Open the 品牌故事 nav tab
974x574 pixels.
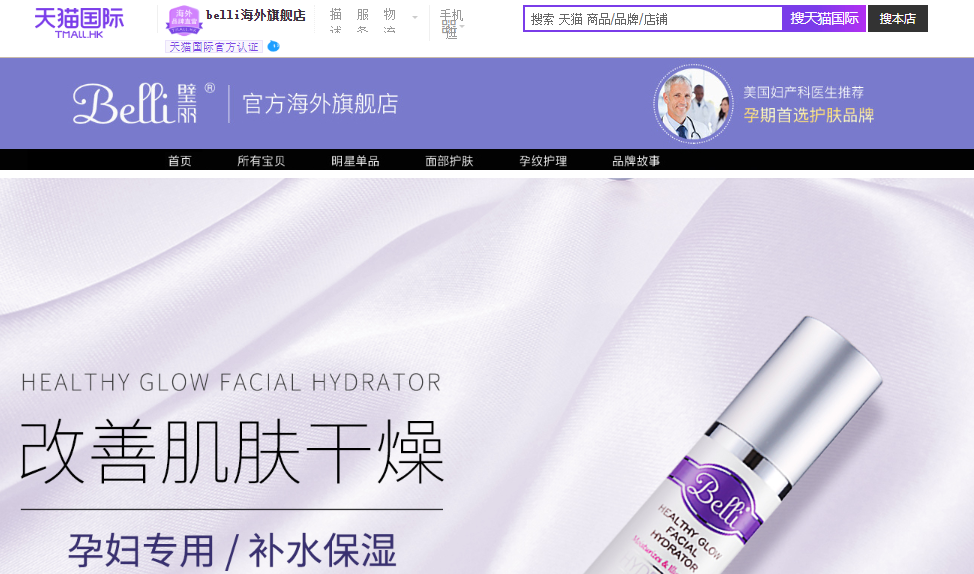(x=636, y=161)
